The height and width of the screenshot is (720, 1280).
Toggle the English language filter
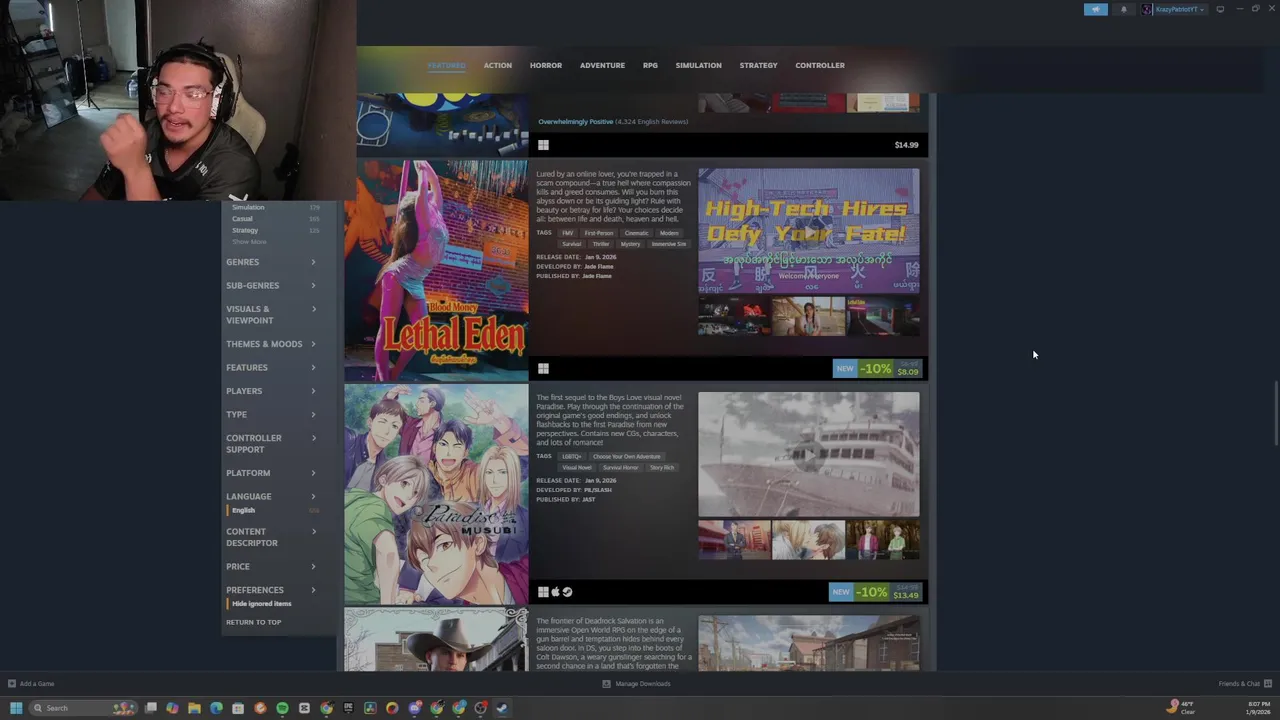tap(273, 510)
